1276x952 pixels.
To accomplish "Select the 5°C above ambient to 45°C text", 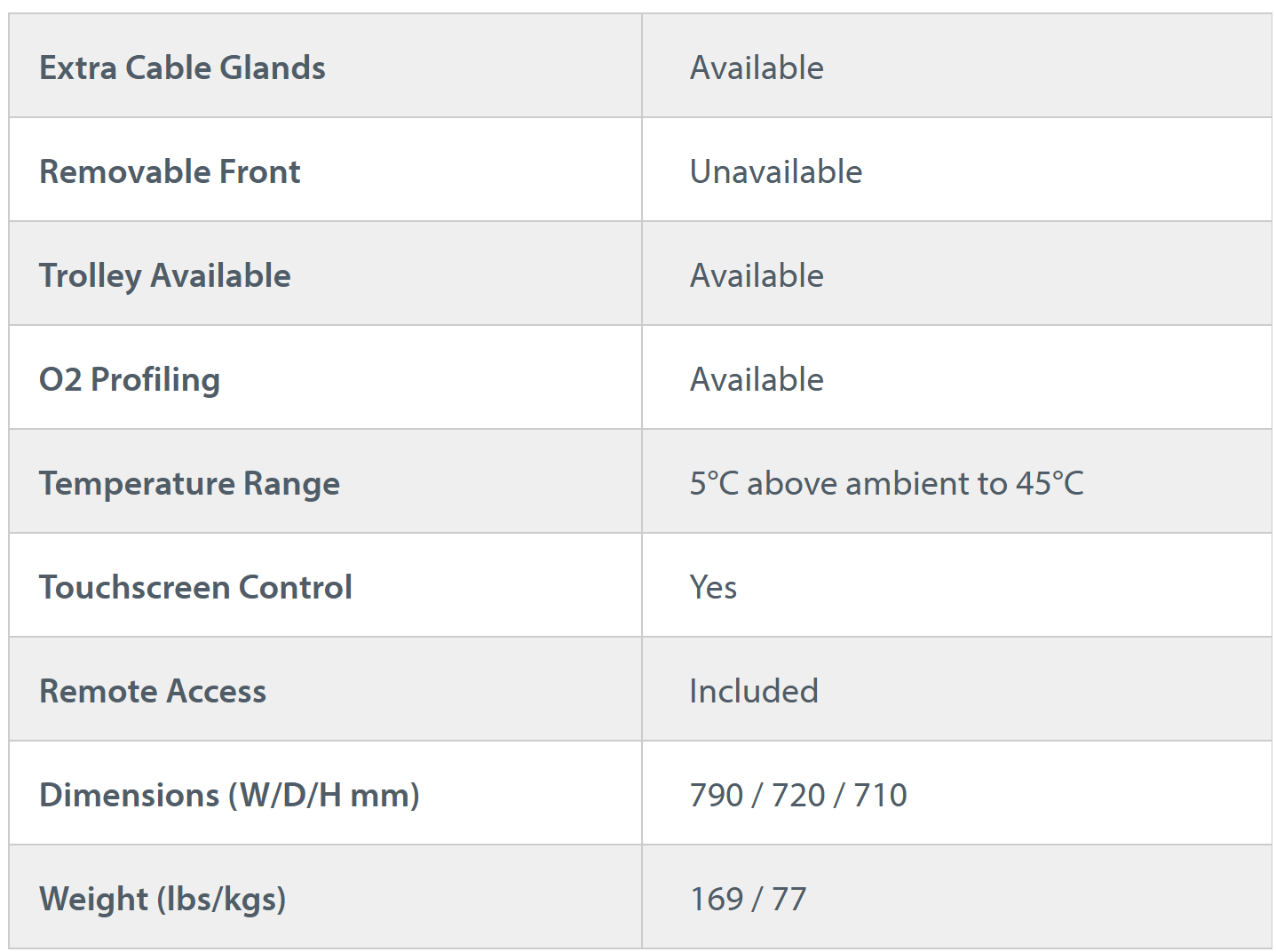I will click(x=886, y=484).
